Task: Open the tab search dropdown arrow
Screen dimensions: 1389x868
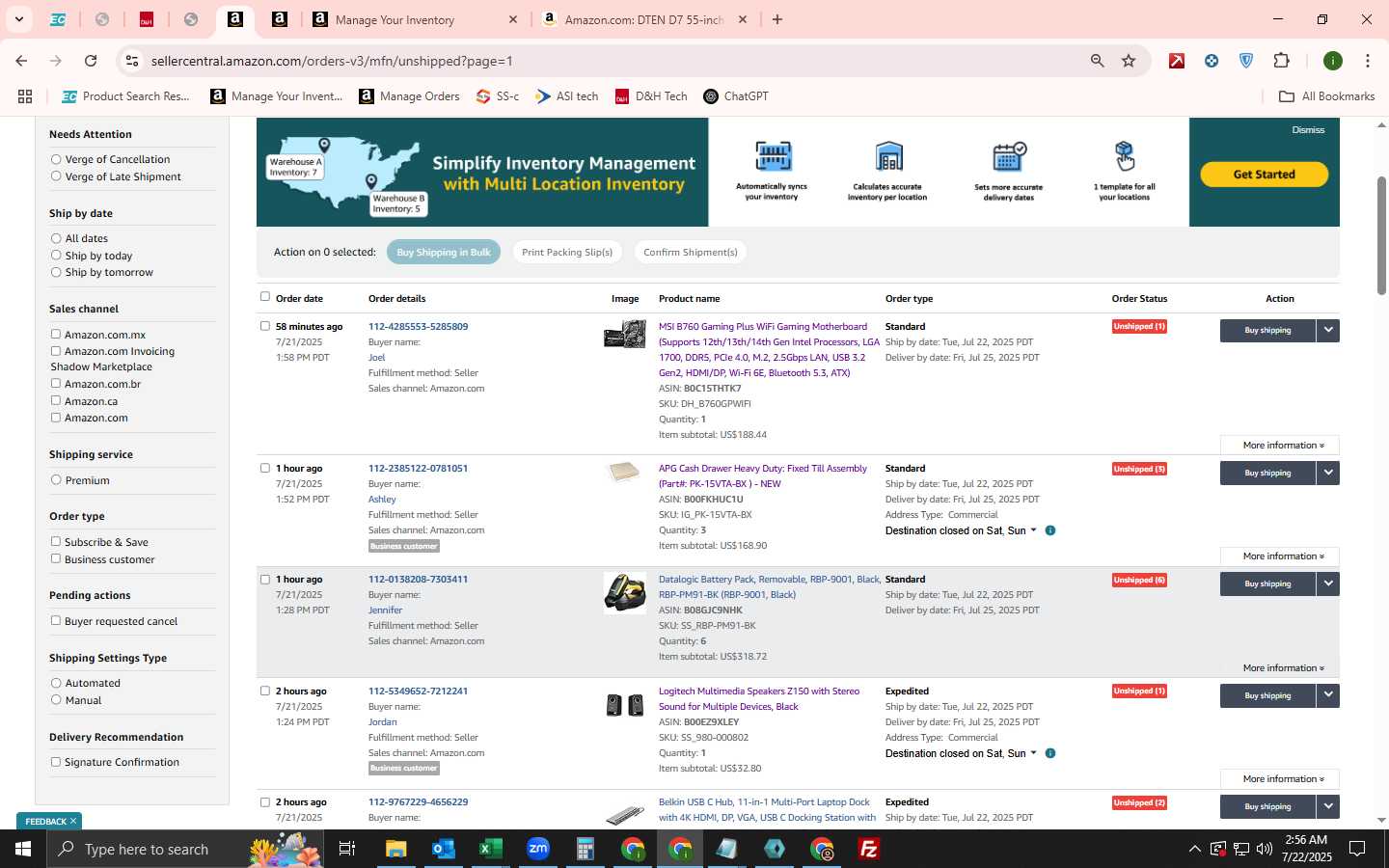Action: click(18, 19)
